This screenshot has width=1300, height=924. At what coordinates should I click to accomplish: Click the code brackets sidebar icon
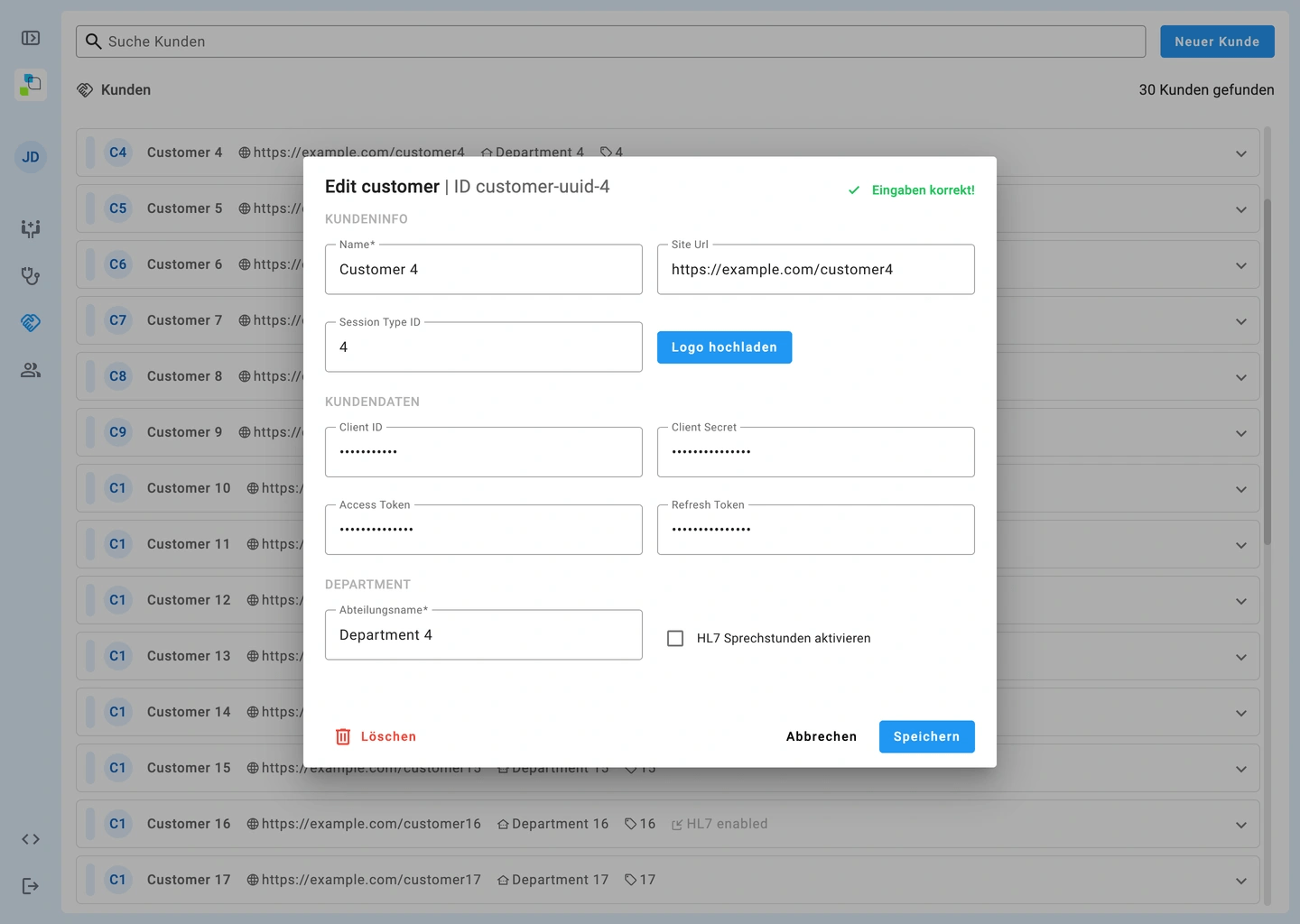[31, 839]
